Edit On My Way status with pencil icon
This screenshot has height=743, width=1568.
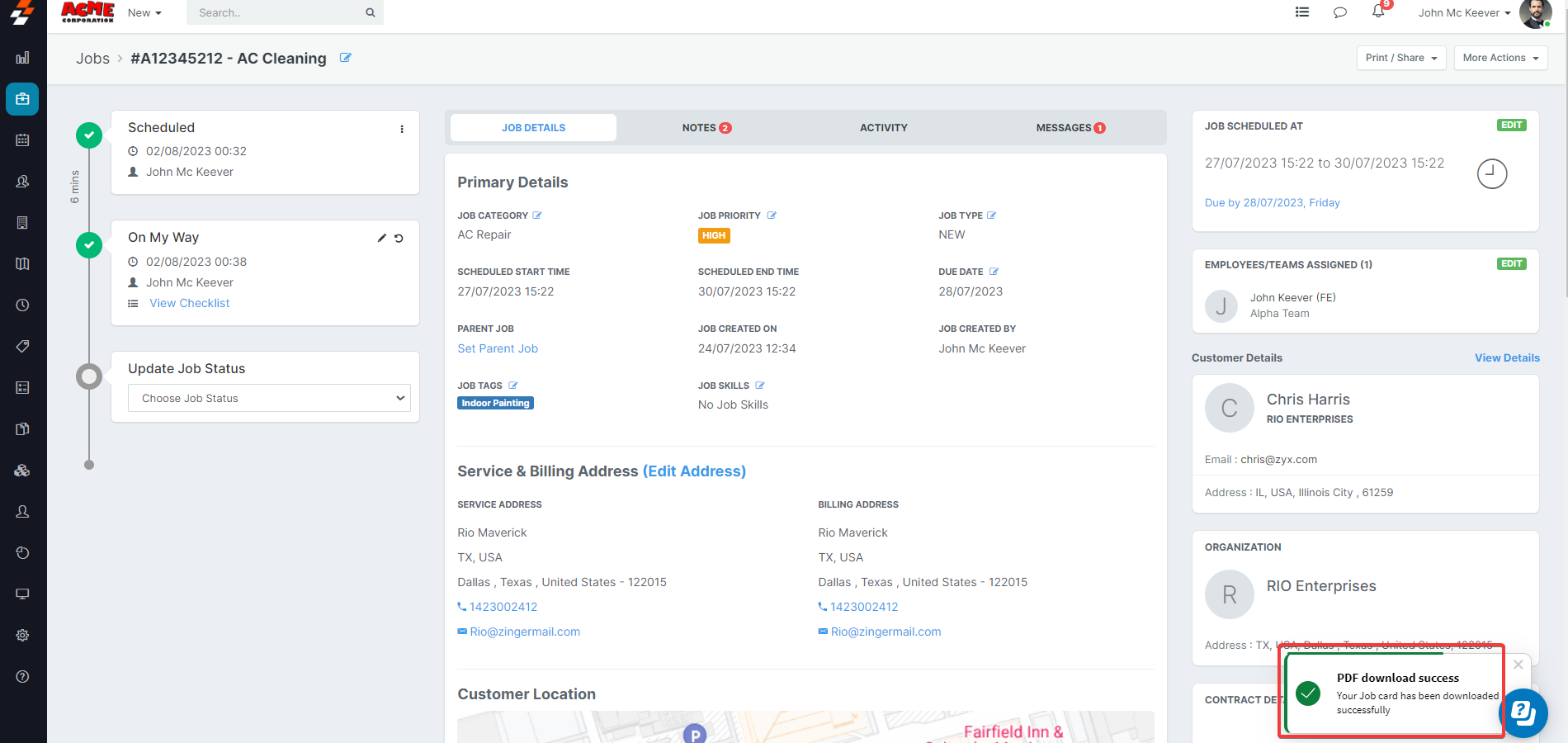coord(381,239)
